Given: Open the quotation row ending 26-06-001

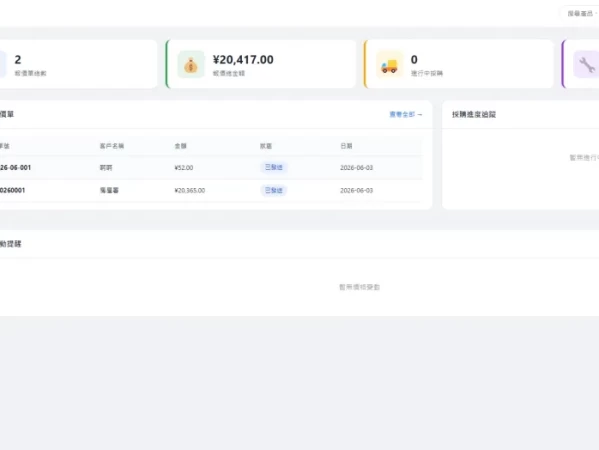Looking at the screenshot, I should coord(211,168).
